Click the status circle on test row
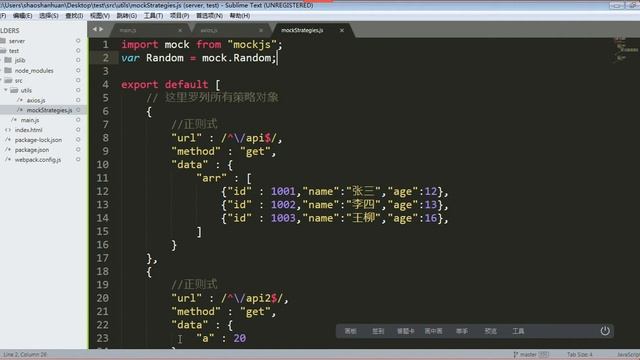This screenshot has height=360, width=640. (x=78, y=51)
